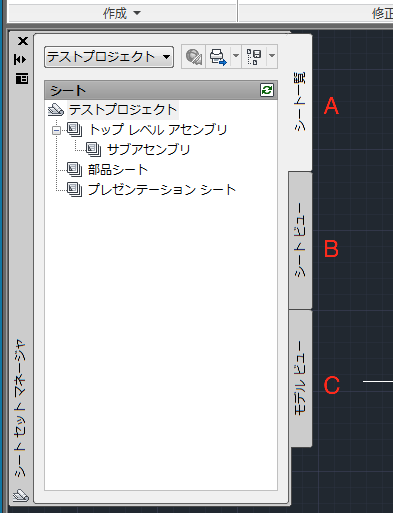
Task: Collapse the トップ レベル アセンブリ subset
Action: click(57, 130)
